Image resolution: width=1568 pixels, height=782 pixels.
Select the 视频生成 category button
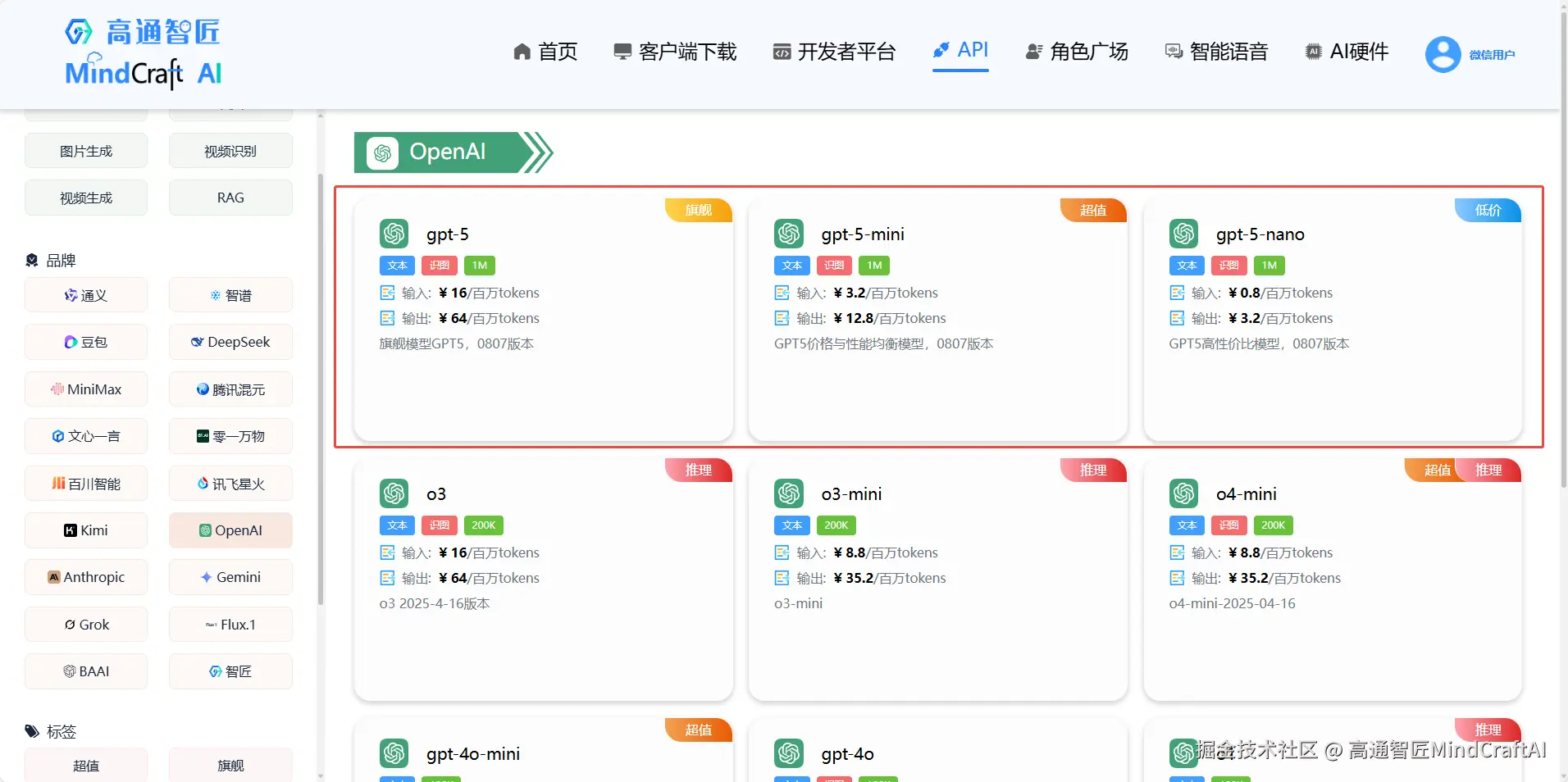point(86,198)
